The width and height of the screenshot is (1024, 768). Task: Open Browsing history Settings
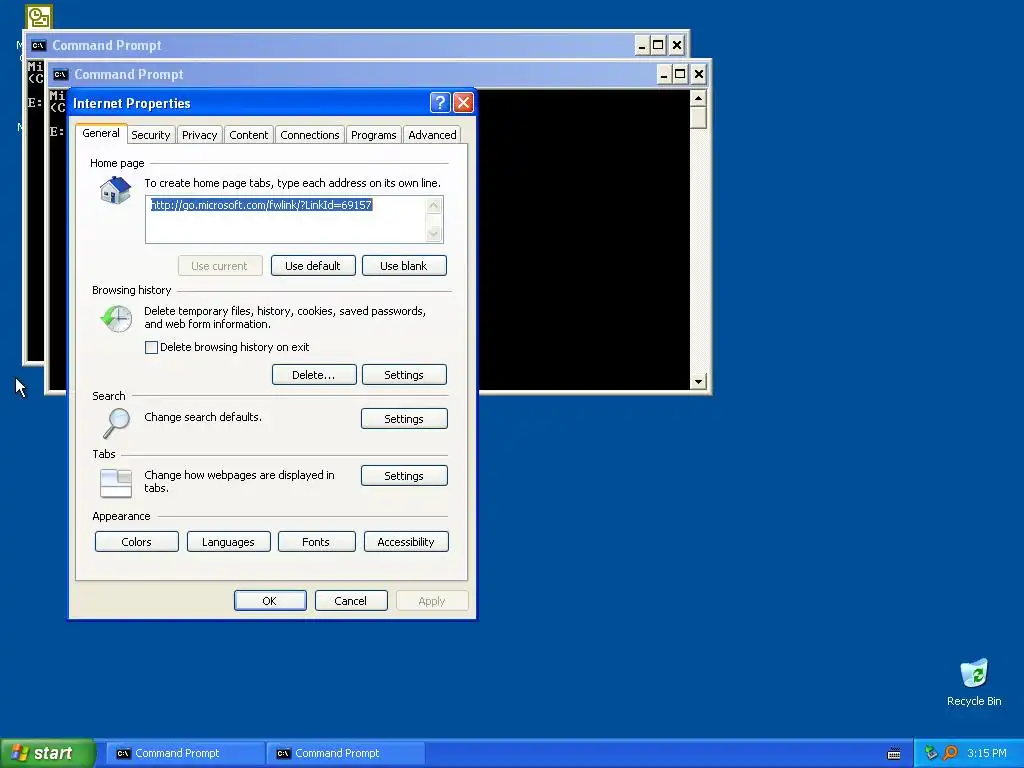point(404,375)
